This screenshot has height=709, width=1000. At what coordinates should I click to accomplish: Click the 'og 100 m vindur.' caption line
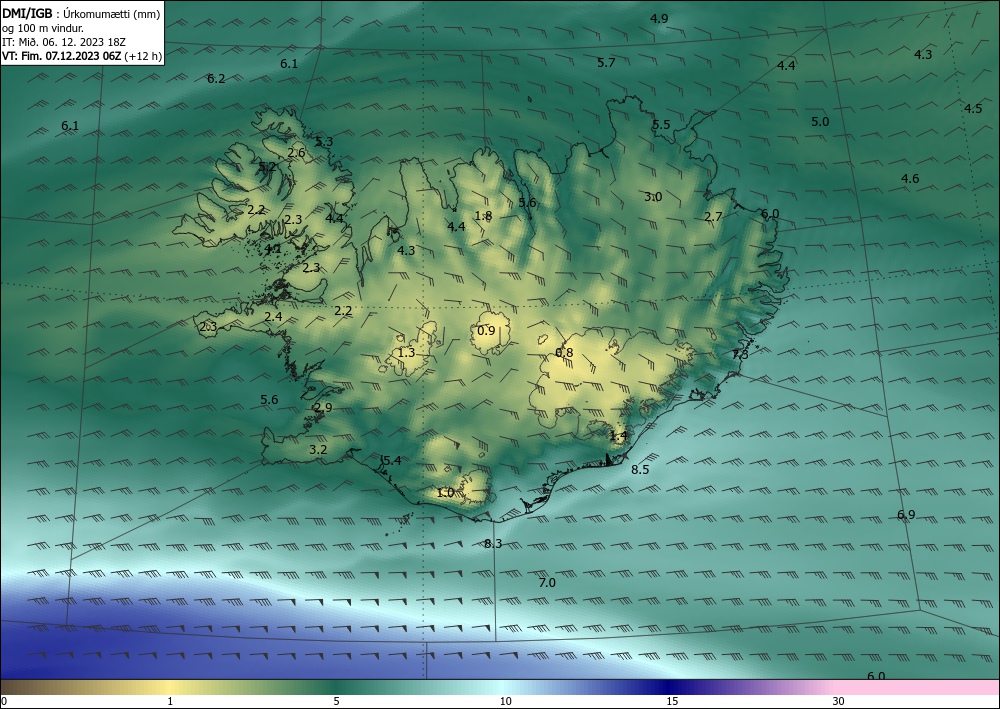click(43, 28)
